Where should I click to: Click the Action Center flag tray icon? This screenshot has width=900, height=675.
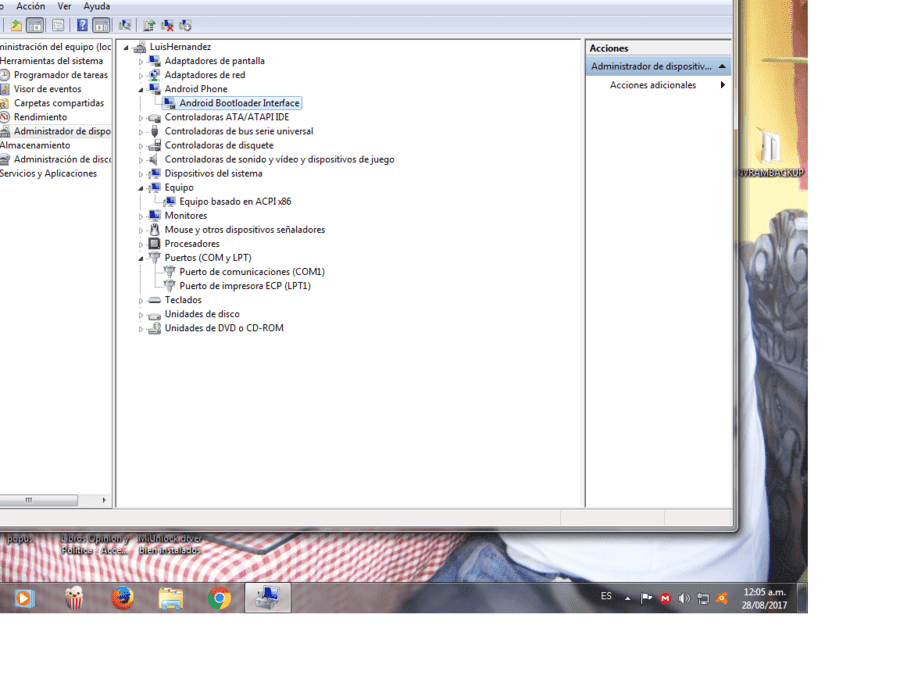click(646, 598)
